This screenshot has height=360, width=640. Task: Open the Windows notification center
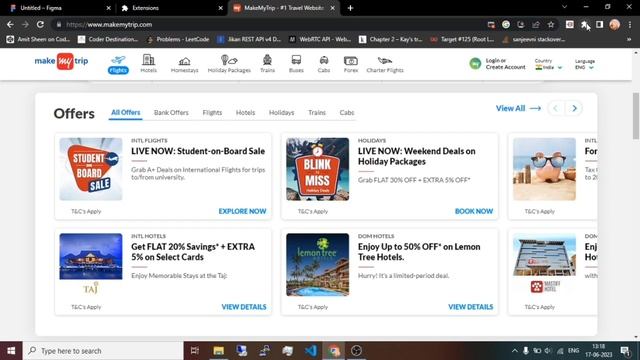coord(625,351)
